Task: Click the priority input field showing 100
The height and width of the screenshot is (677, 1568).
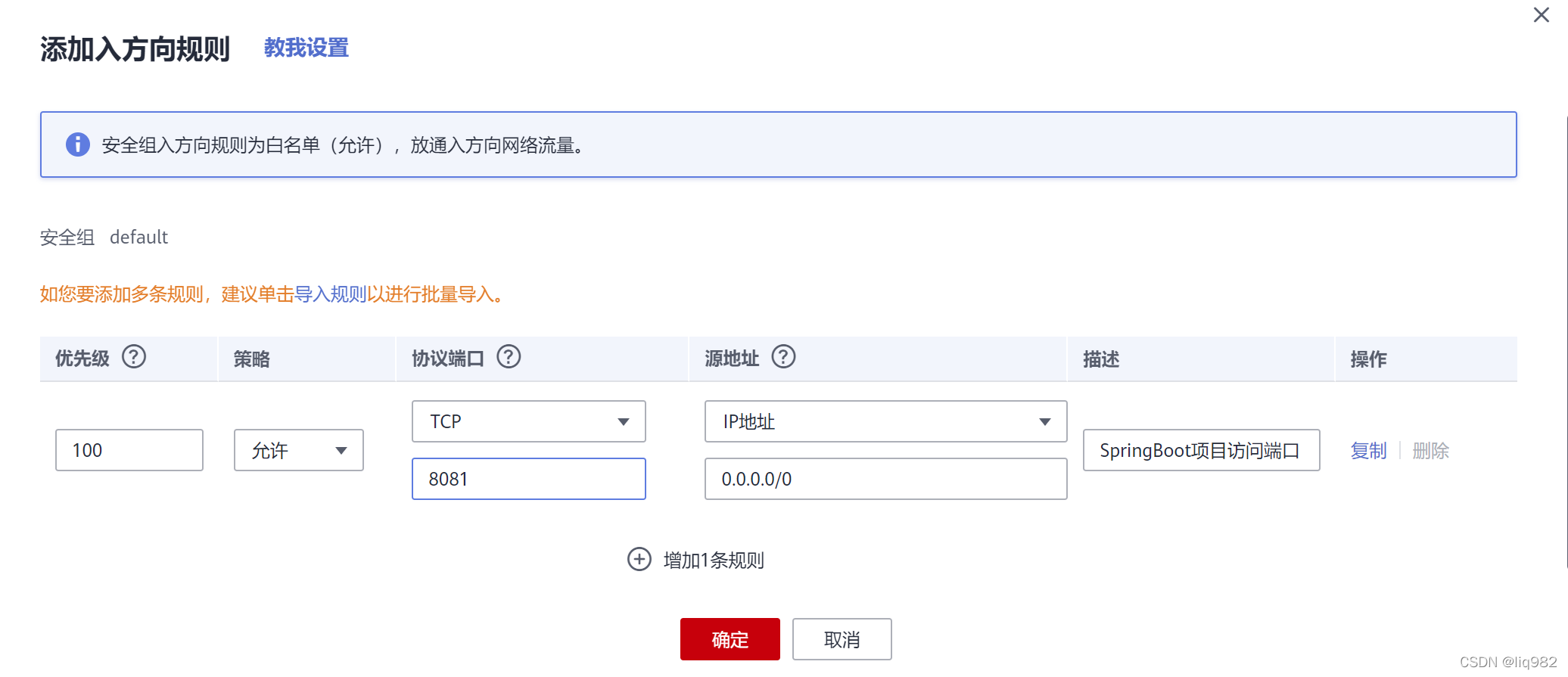Action: [x=129, y=450]
